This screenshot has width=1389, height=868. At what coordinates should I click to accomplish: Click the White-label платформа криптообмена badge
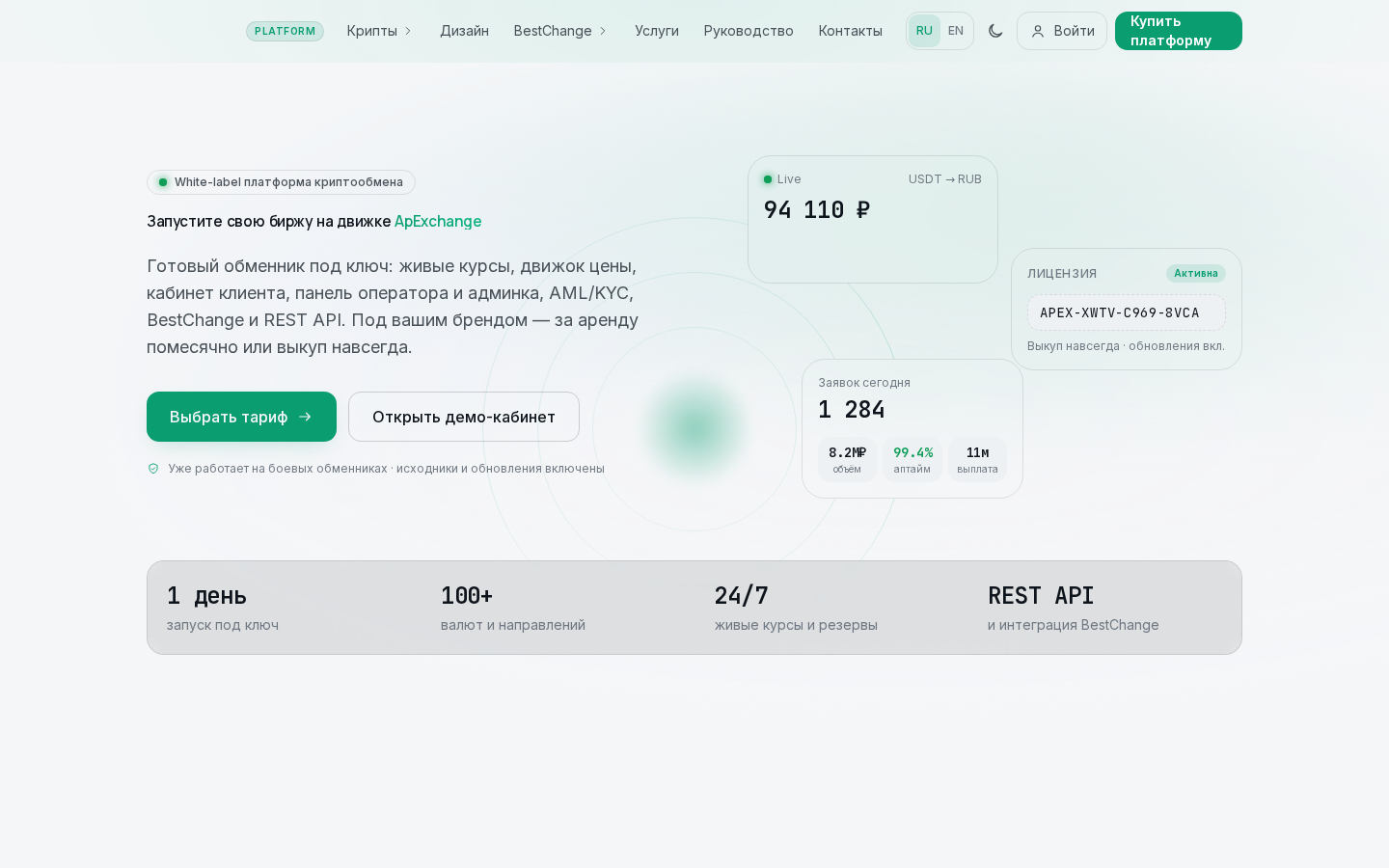click(281, 182)
